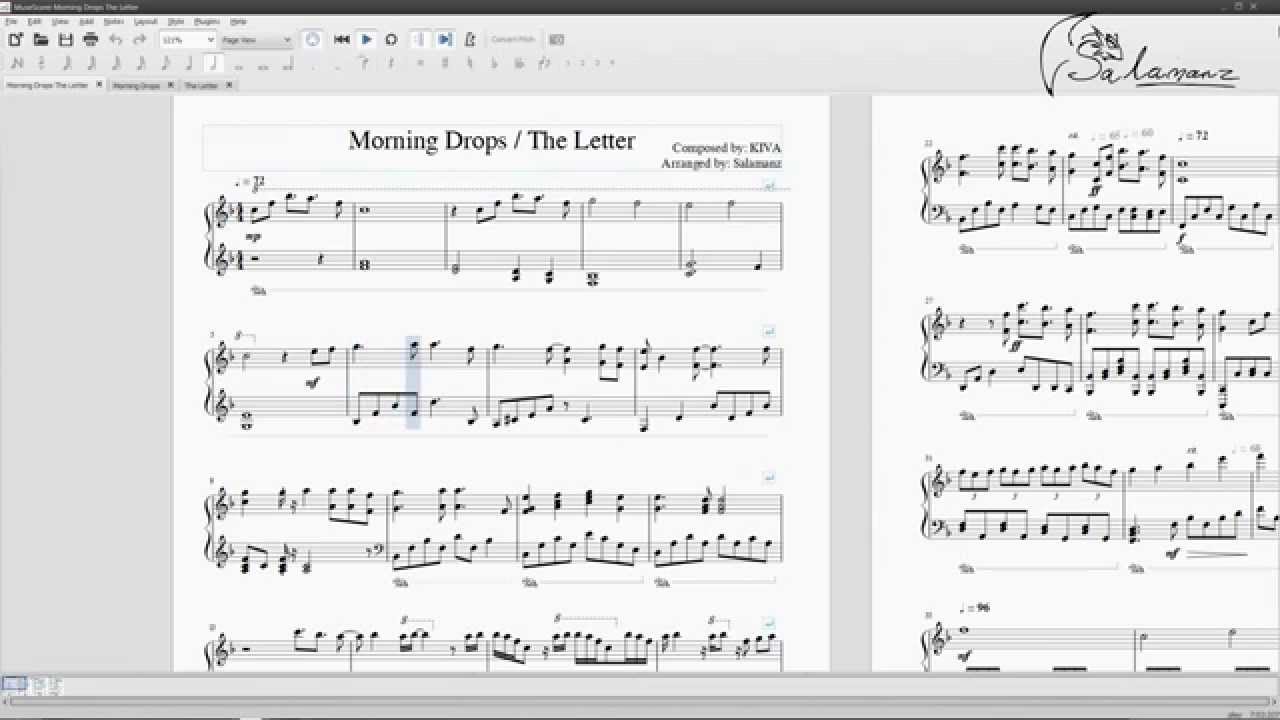Select eighth note duration

[x=165, y=63]
